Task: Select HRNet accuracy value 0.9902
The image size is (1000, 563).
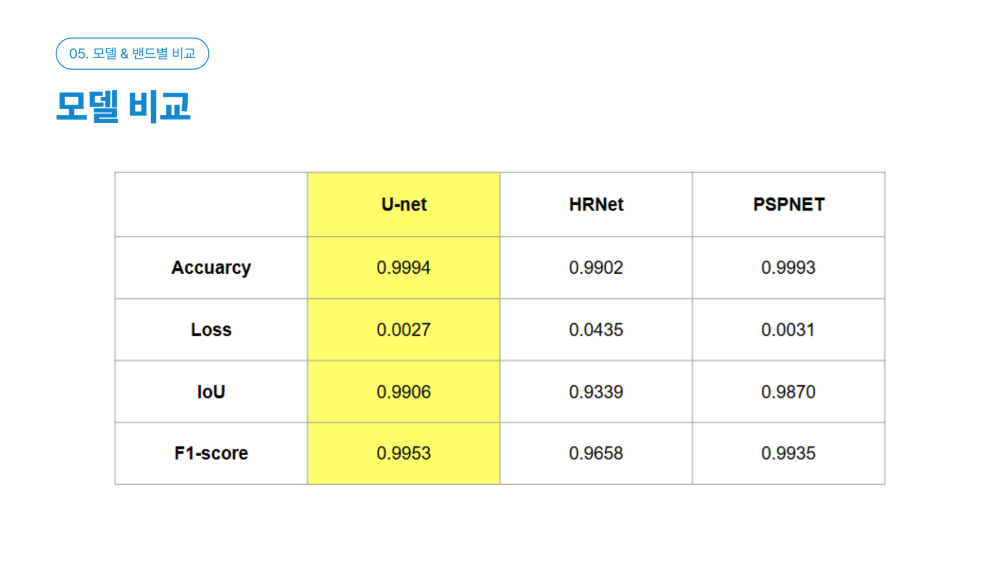Action: [596, 268]
